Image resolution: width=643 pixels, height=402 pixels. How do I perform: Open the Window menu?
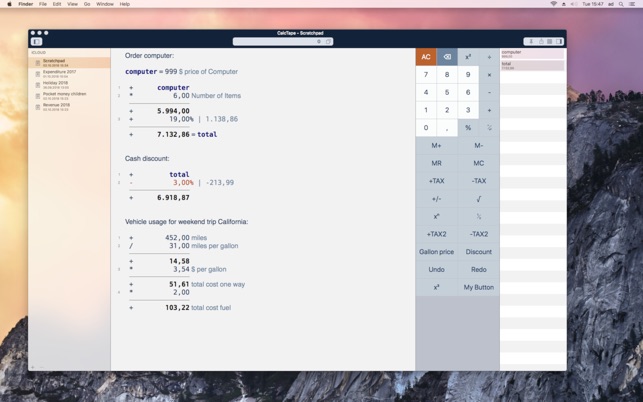point(105,4)
